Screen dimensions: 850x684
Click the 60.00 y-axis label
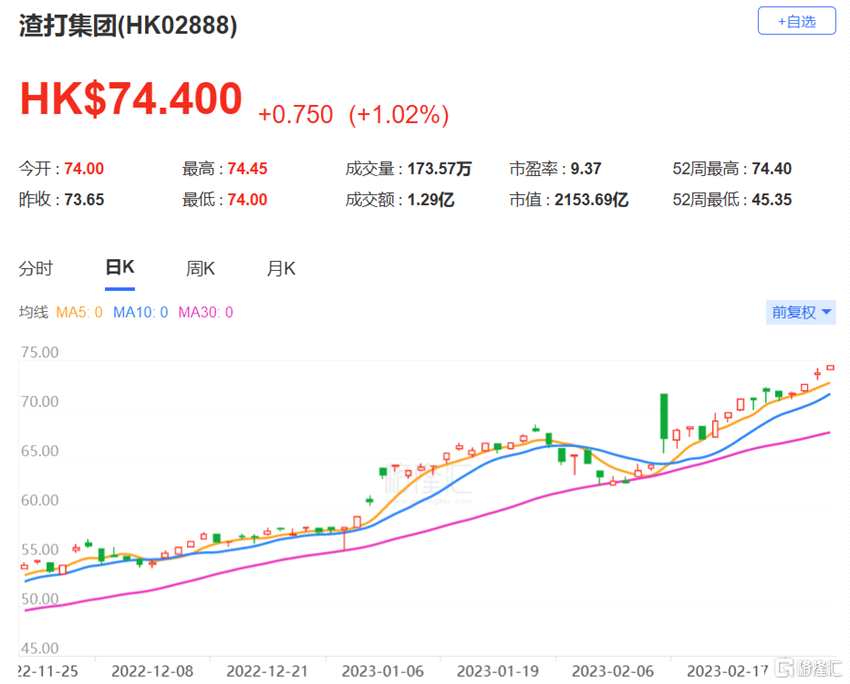40,500
